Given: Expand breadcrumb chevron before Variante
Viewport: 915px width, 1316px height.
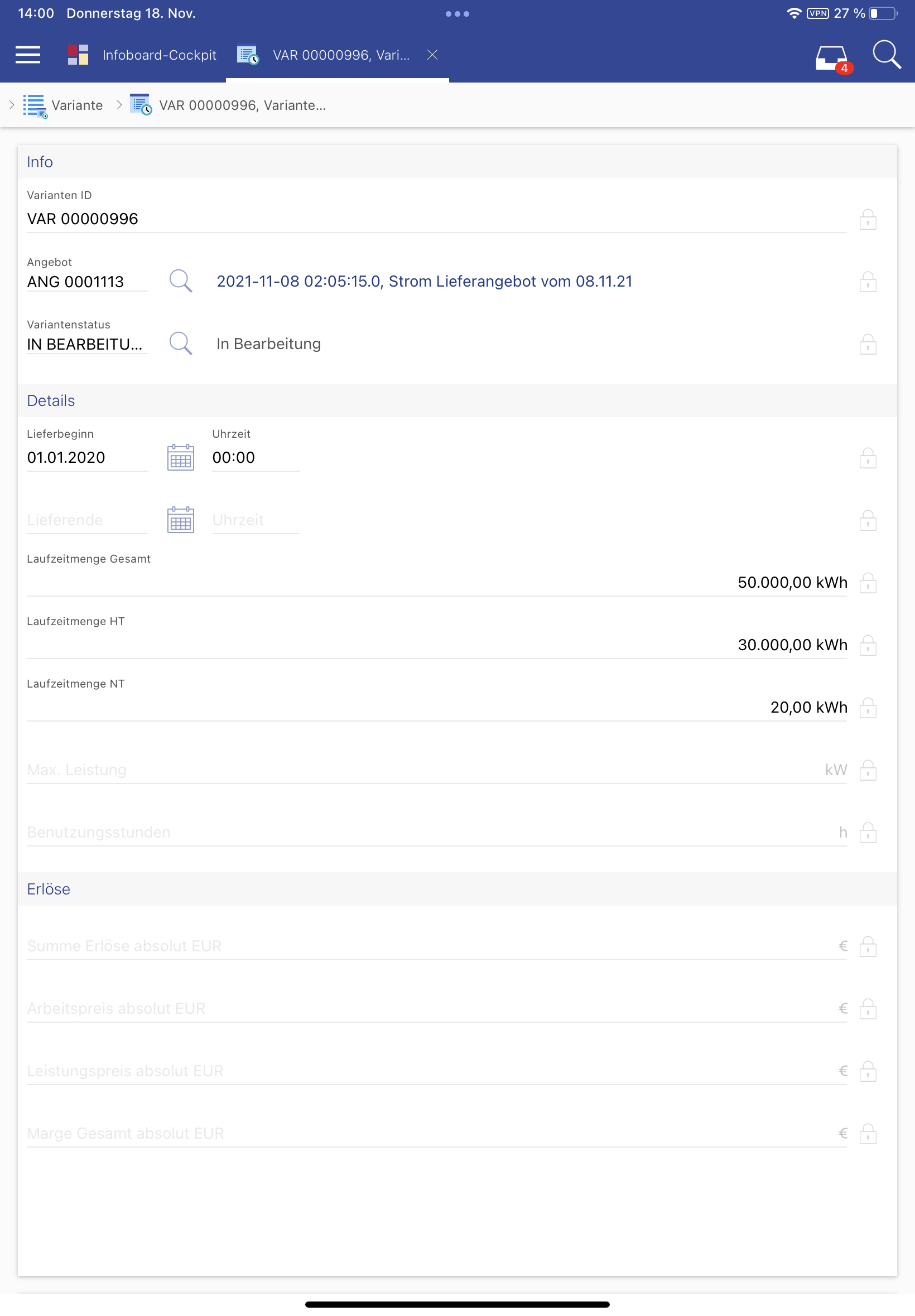Looking at the screenshot, I should coord(12,105).
